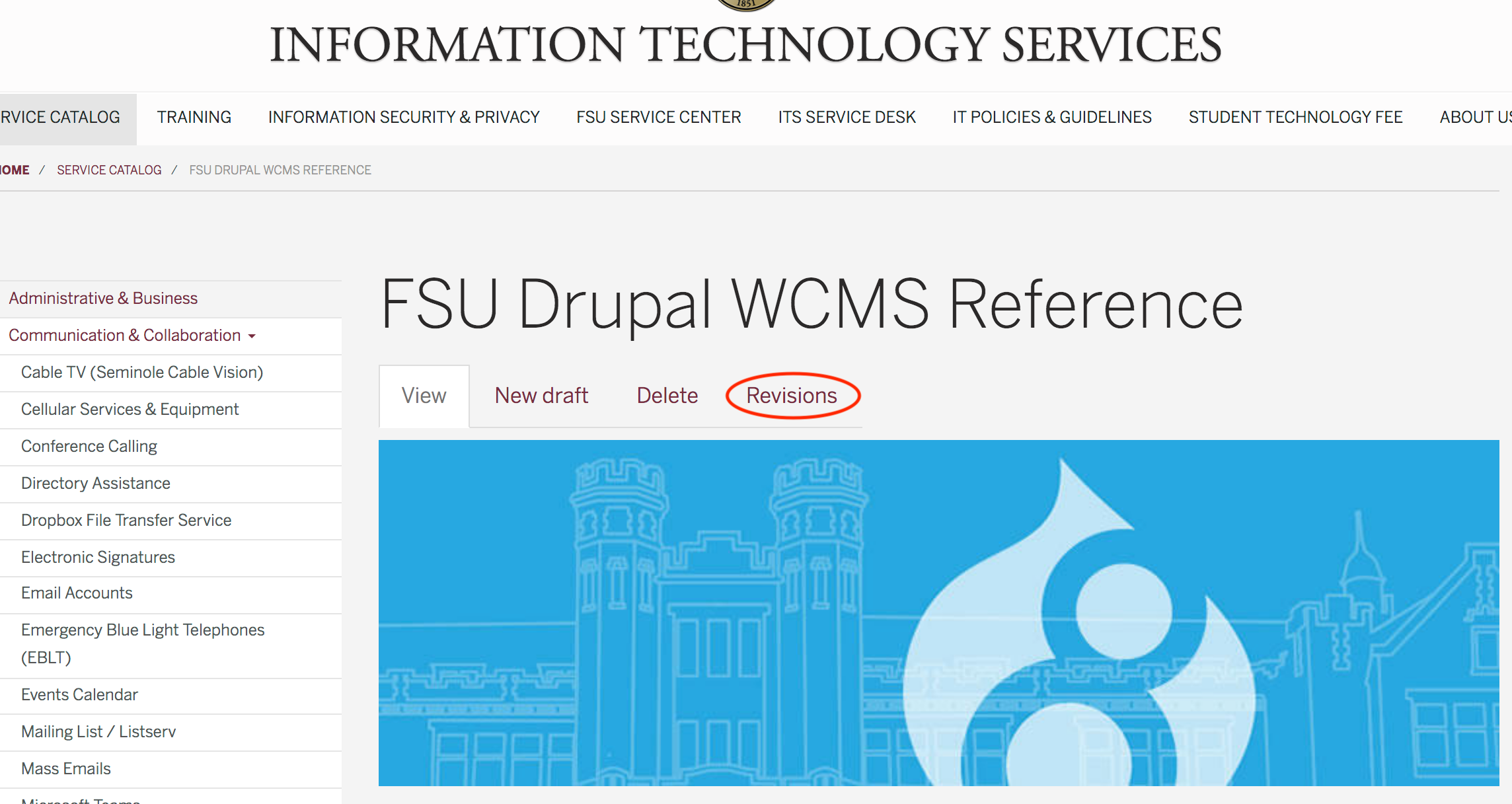Open the New draft tab
This screenshot has width=1512, height=804.
pyautogui.click(x=541, y=396)
